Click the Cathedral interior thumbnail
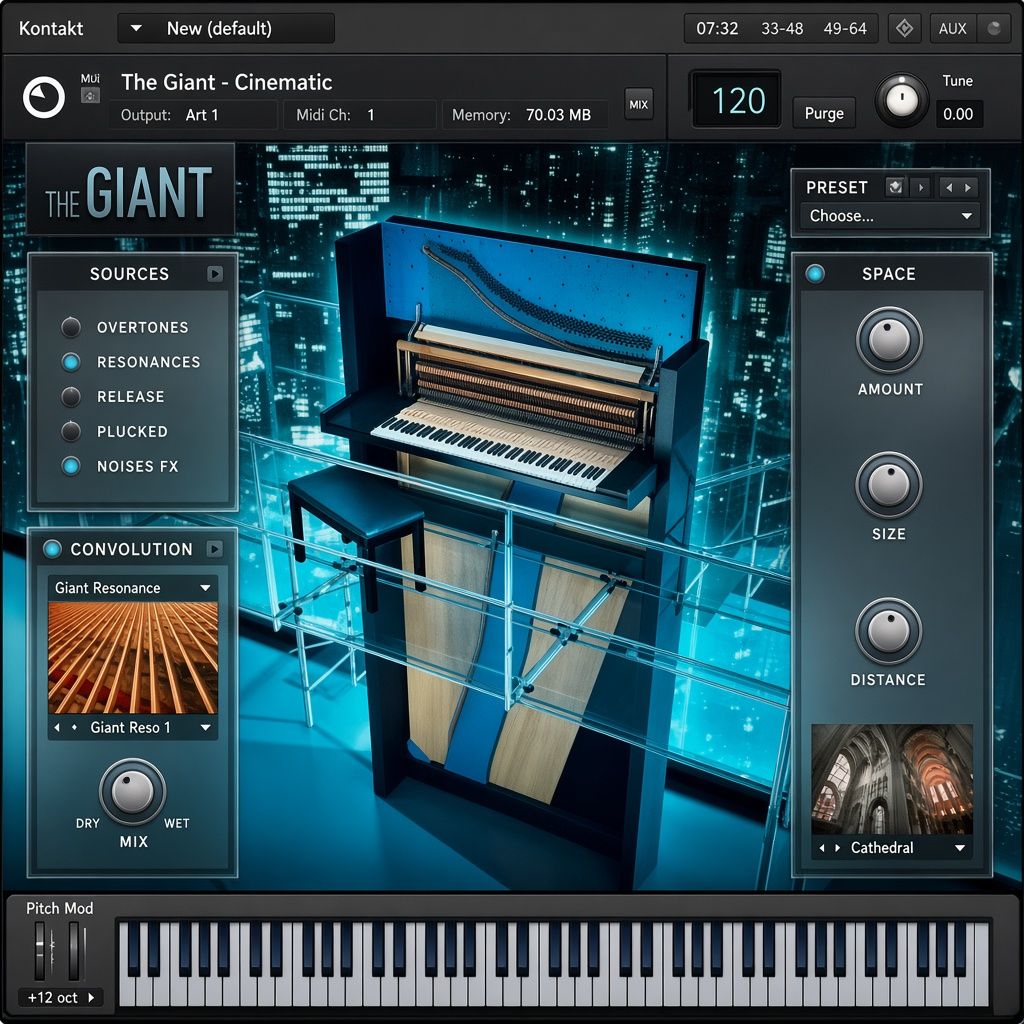 coord(892,778)
